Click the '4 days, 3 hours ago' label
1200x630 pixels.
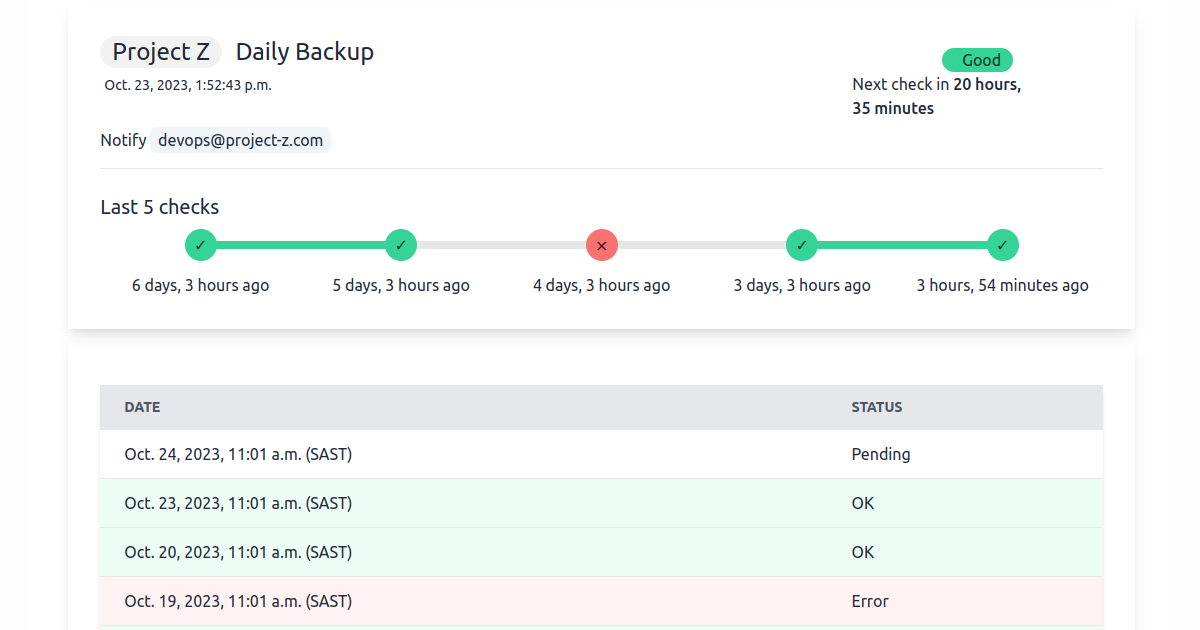602,285
